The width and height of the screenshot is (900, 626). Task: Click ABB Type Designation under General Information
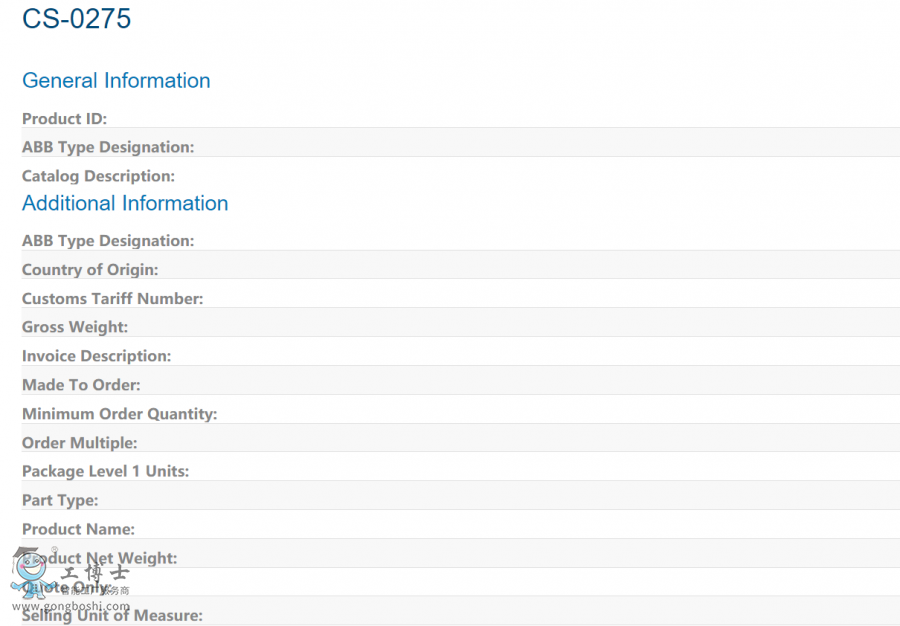108,147
